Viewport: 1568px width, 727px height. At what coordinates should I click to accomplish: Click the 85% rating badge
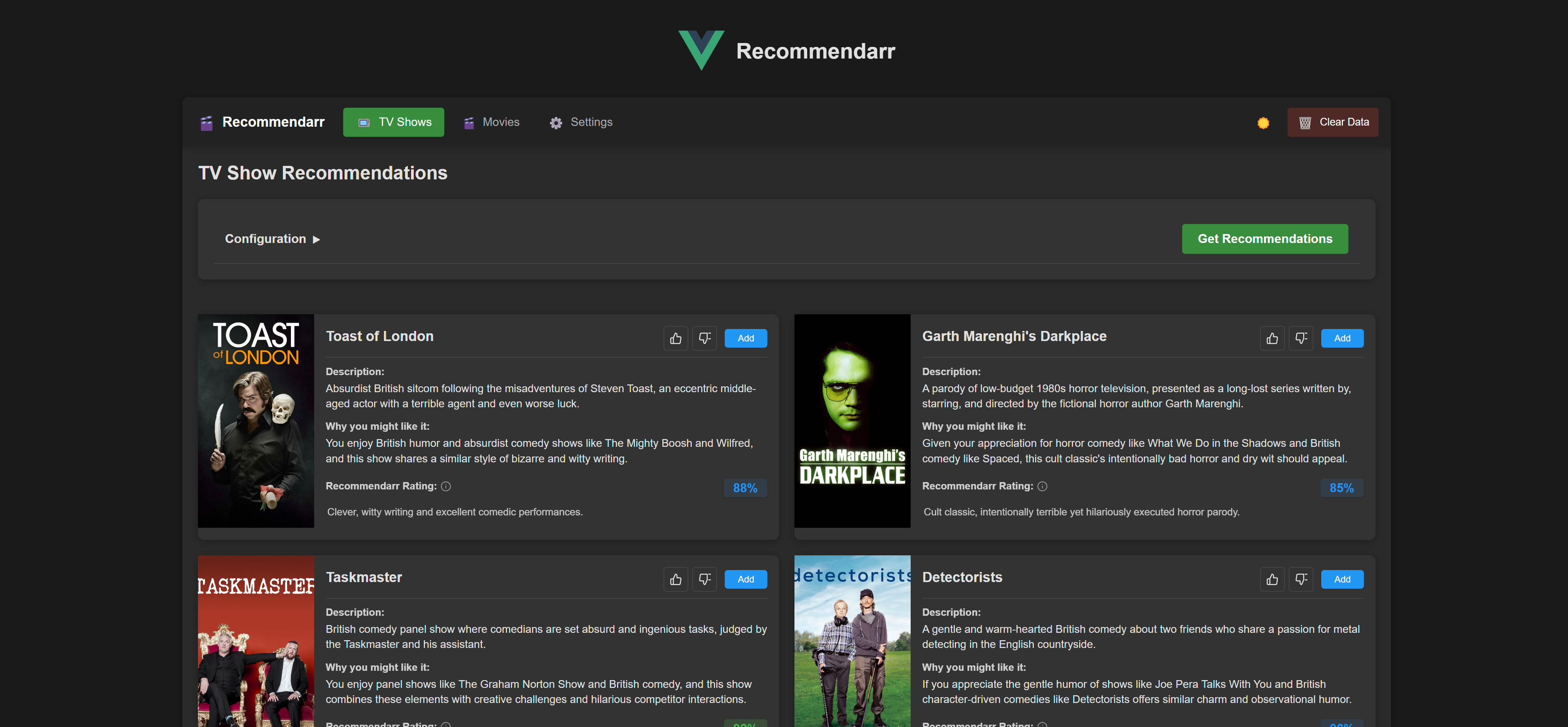1341,488
